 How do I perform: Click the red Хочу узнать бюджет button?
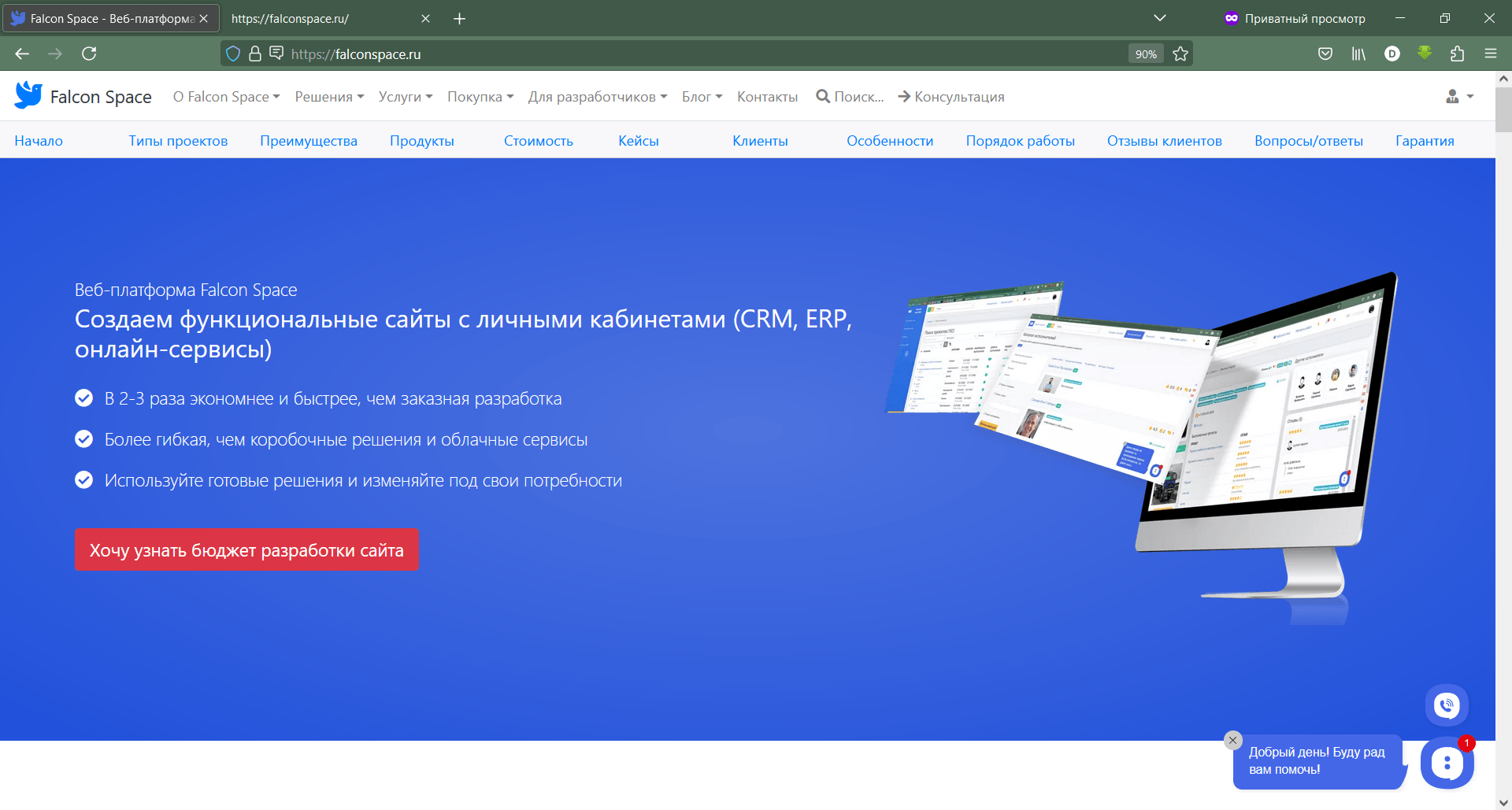pos(246,549)
